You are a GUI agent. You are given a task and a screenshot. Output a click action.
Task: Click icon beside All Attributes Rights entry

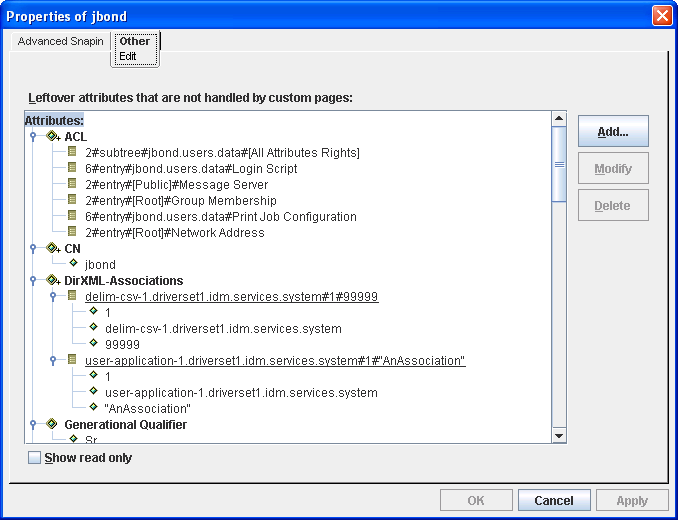(72, 151)
